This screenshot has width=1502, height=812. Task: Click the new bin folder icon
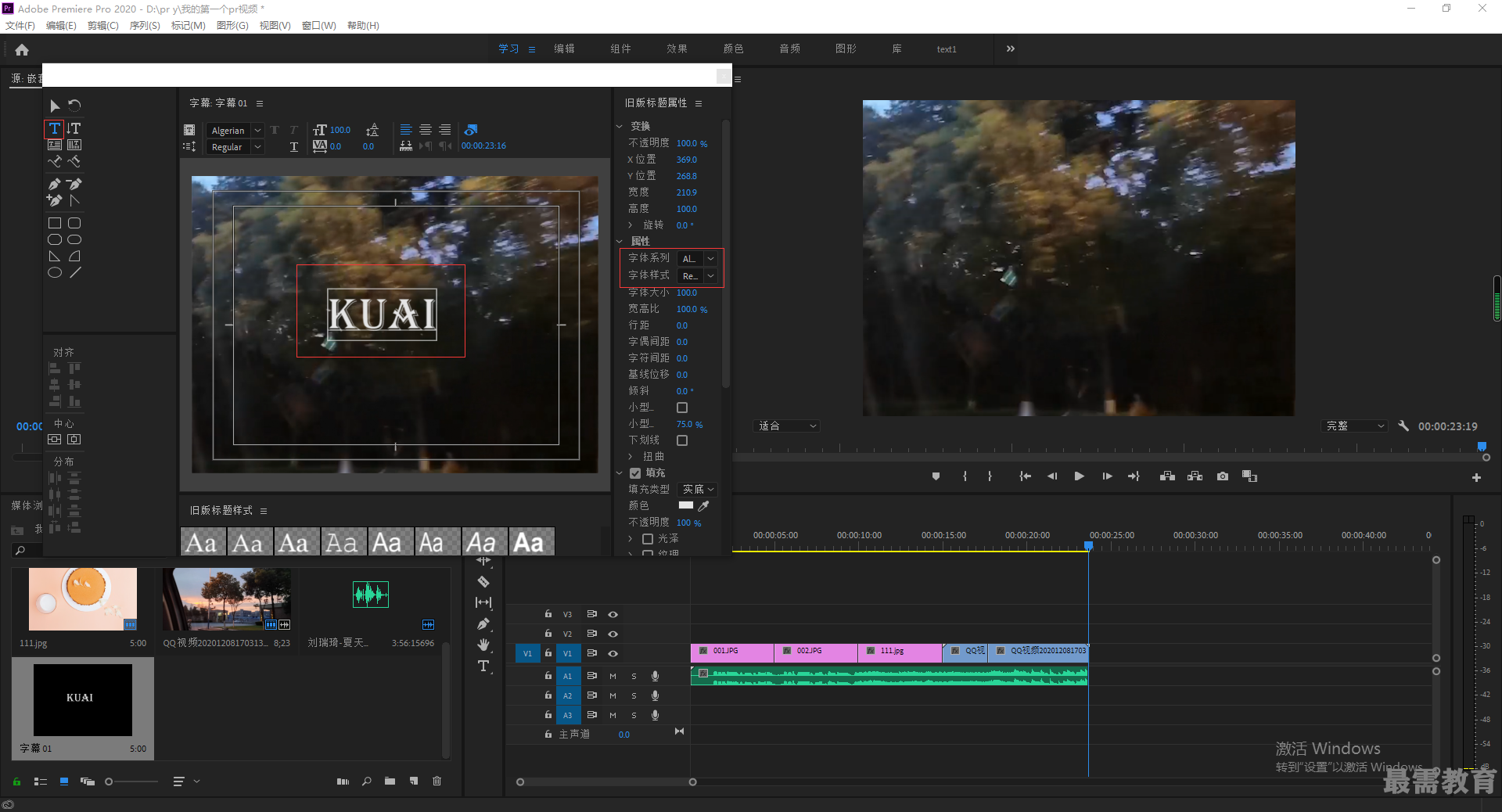390,781
